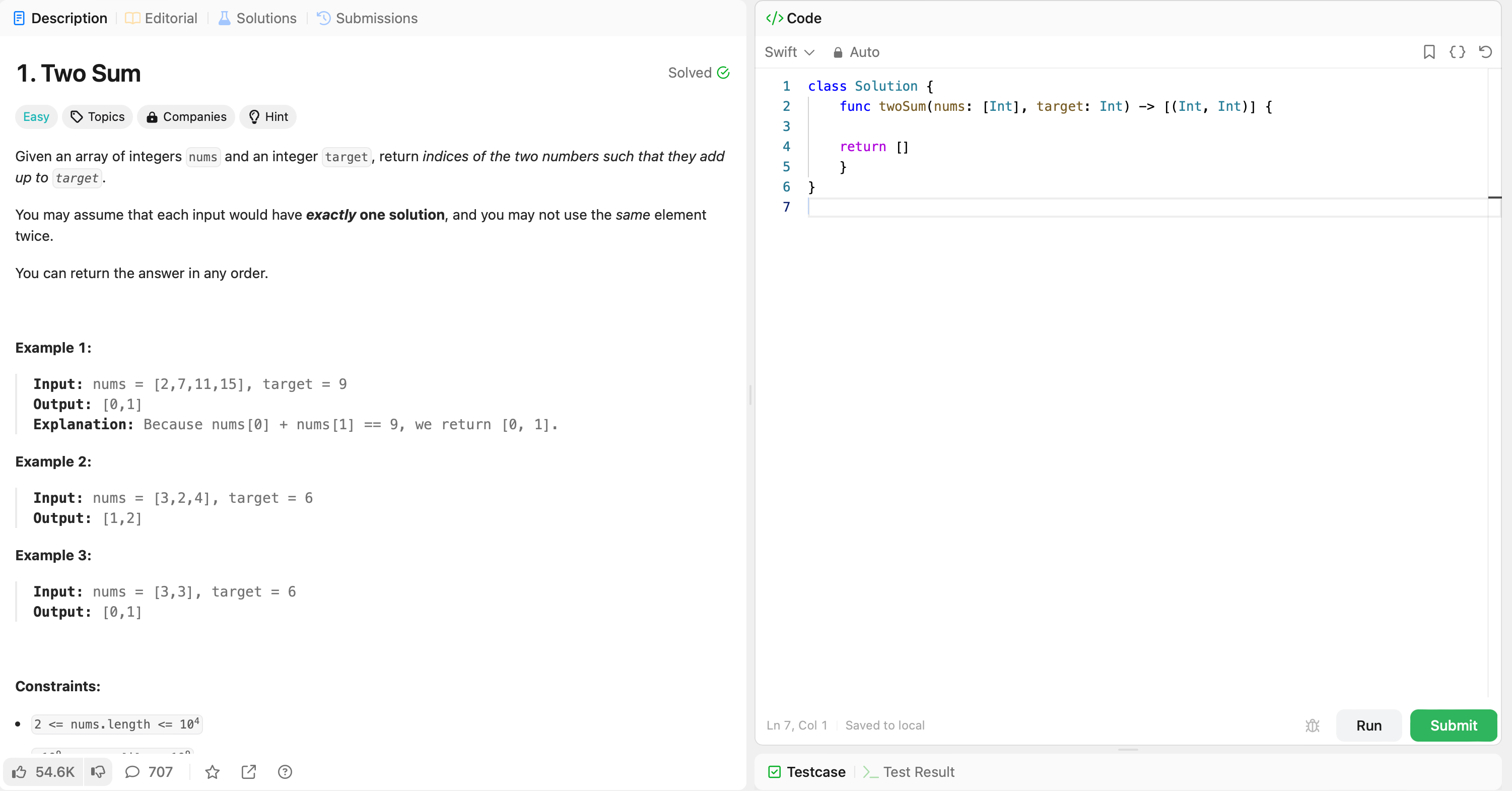Dislike the problem with thumbs down

tap(98, 772)
